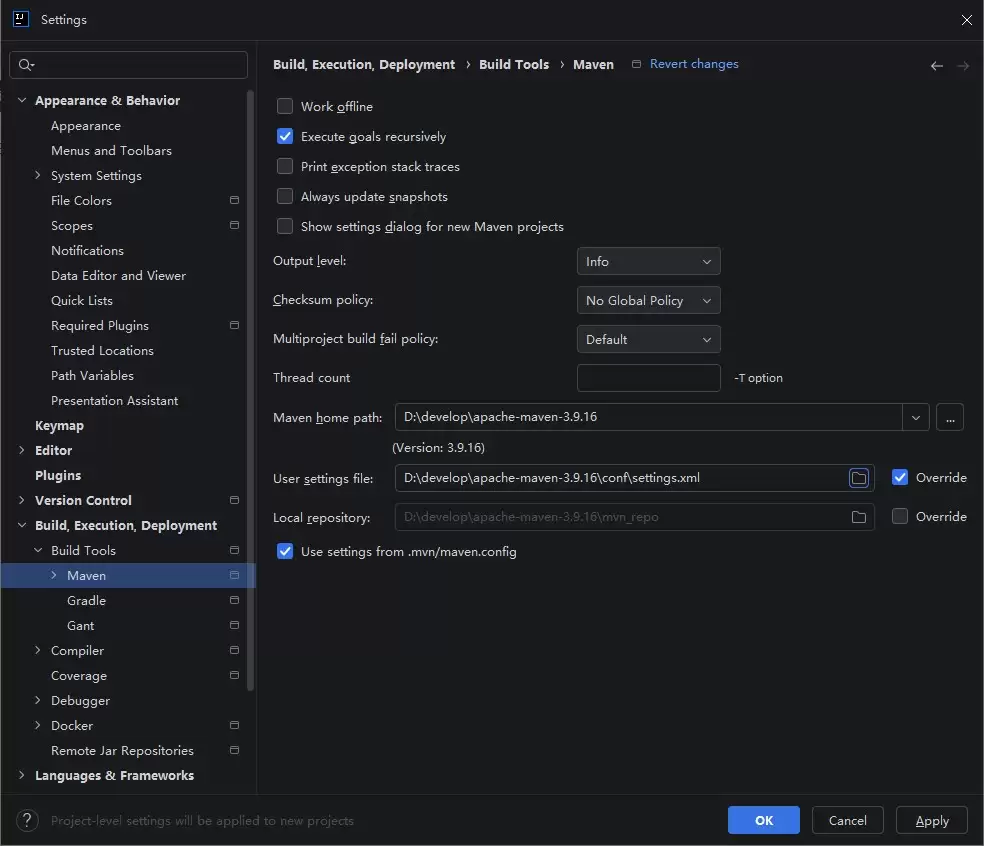The width and height of the screenshot is (984, 846).
Task: Click the Thread count input field
Action: coord(648,378)
